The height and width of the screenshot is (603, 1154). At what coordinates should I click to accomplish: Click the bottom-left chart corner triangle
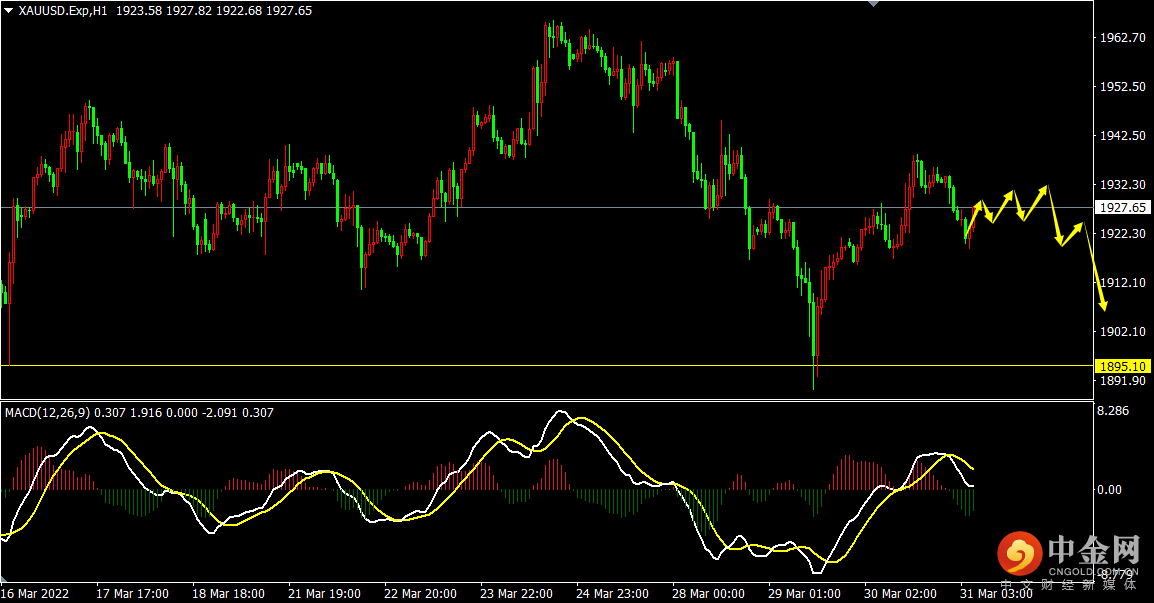pyautogui.click(x=4, y=578)
